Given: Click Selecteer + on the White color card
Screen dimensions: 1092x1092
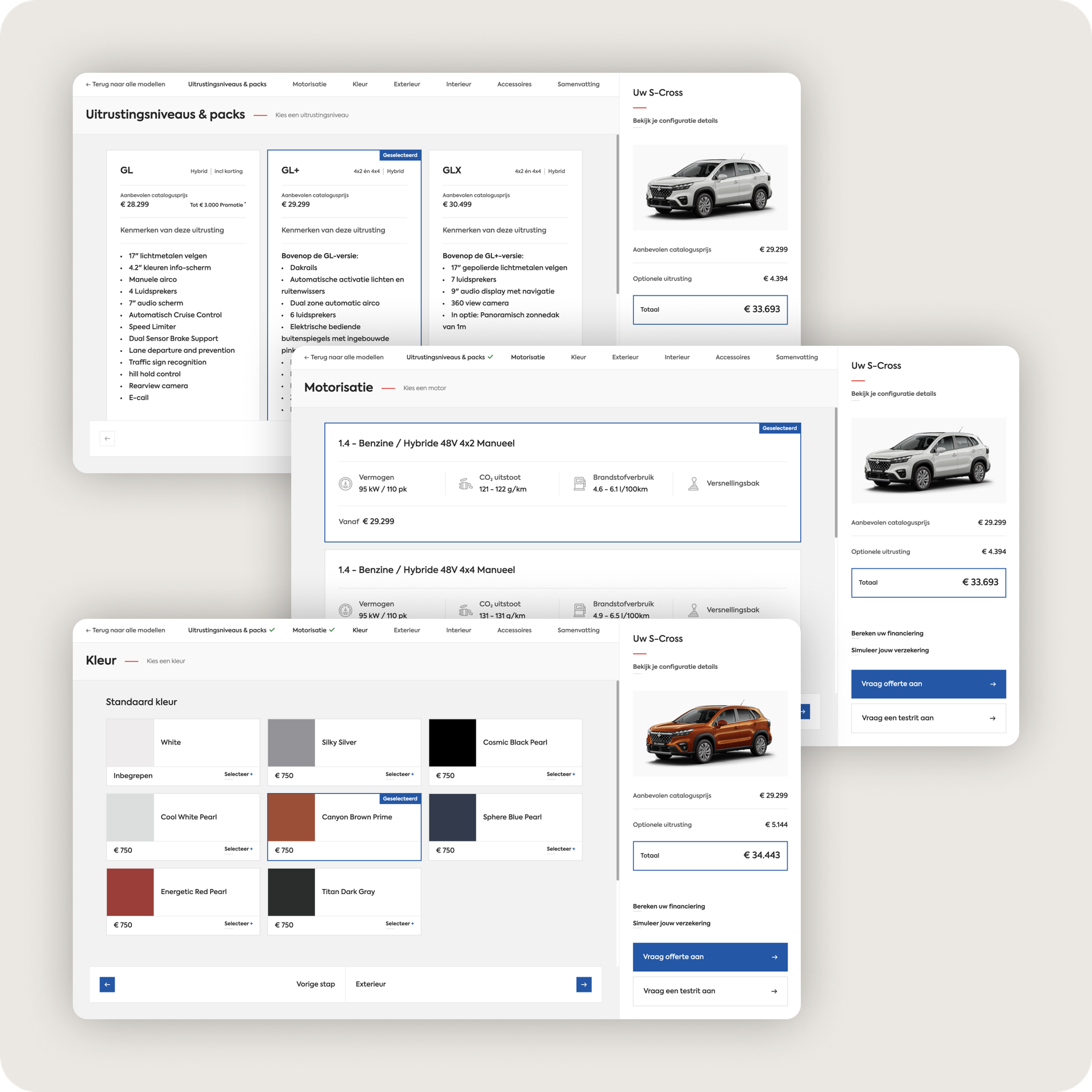Looking at the screenshot, I should [238, 774].
